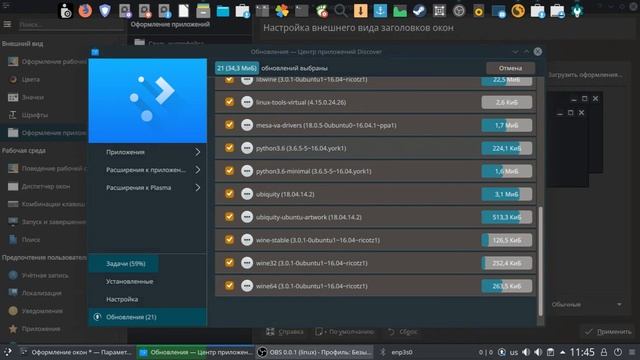Open the Обычные dropdown in the settings window
This screenshot has height=360, width=640.
point(586,304)
